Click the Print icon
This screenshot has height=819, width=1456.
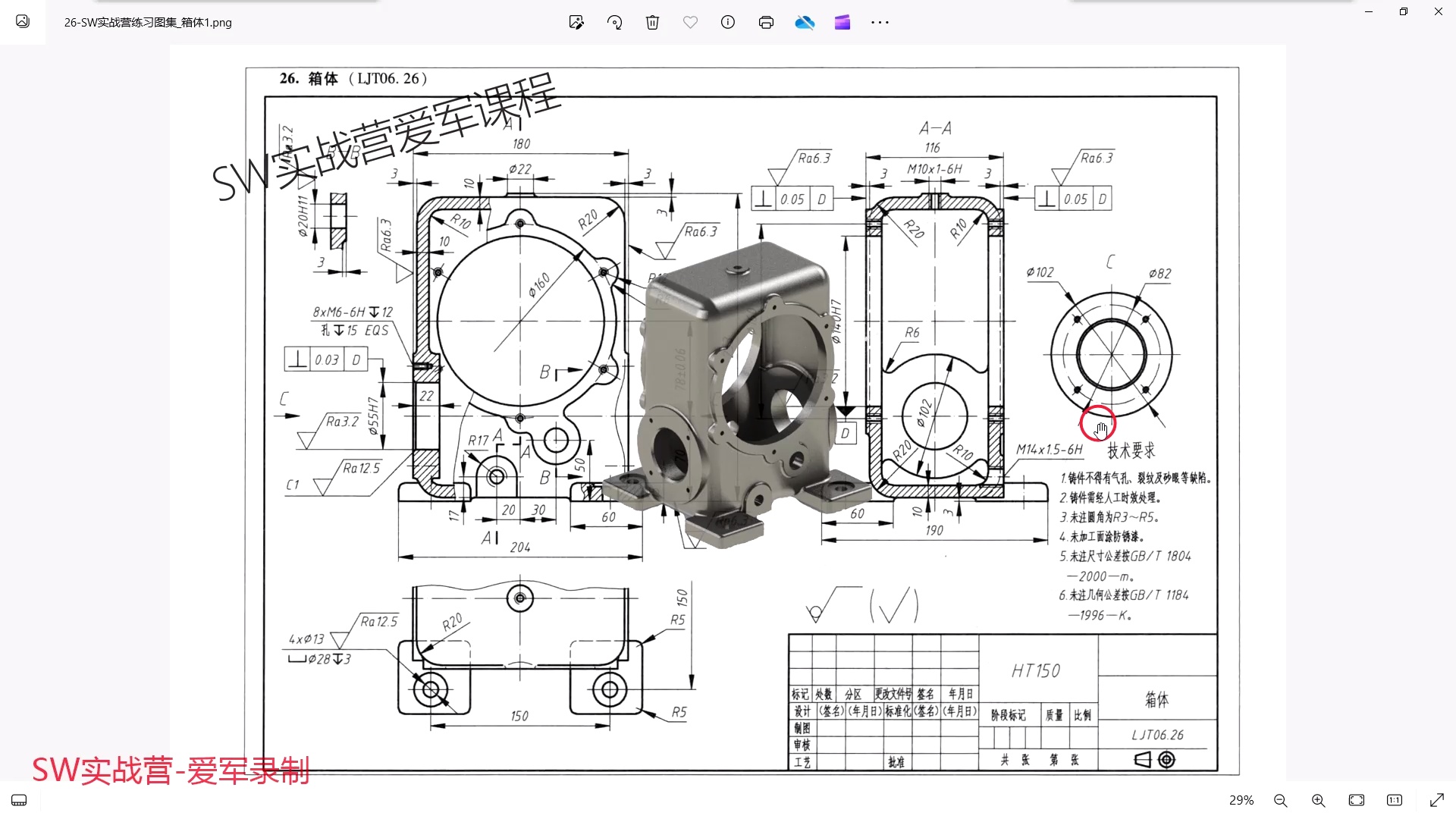point(766,23)
